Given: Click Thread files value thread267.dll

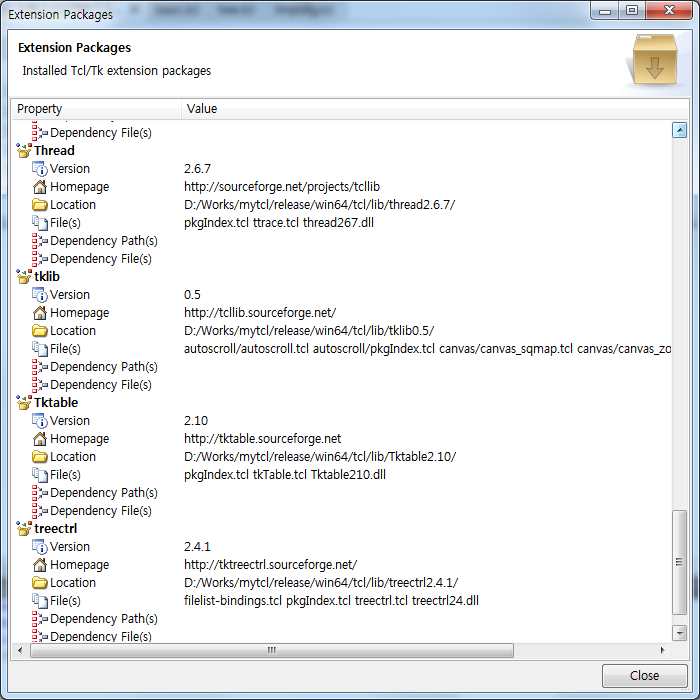Looking at the screenshot, I should coord(338,222).
